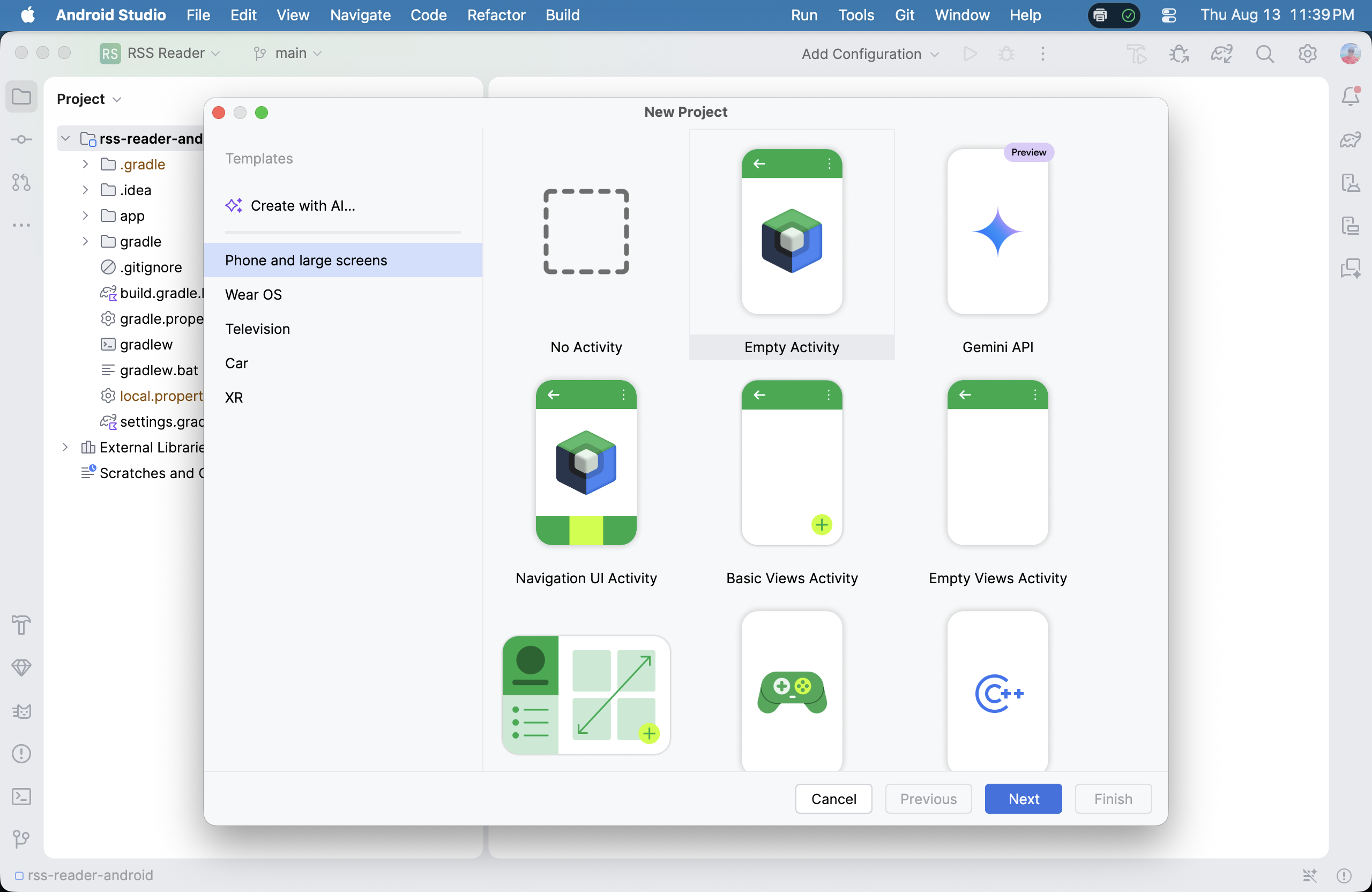The image size is (1372, 892).
Task: Open the Pull Requests tool window icon
Action: coord(21,182)
